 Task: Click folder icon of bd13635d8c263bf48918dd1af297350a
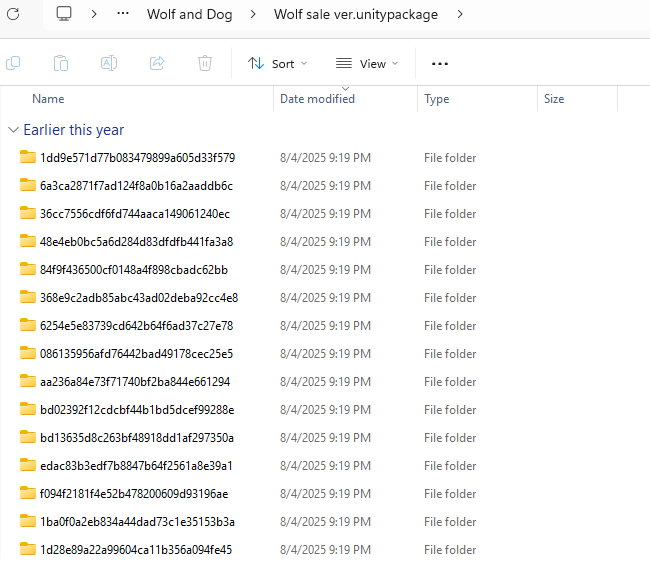point(28,437)
